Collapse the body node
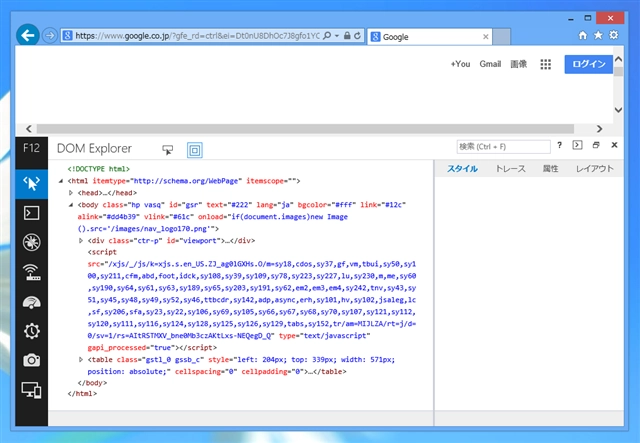This screenshot has height=443, width=640. coord(71,205)
